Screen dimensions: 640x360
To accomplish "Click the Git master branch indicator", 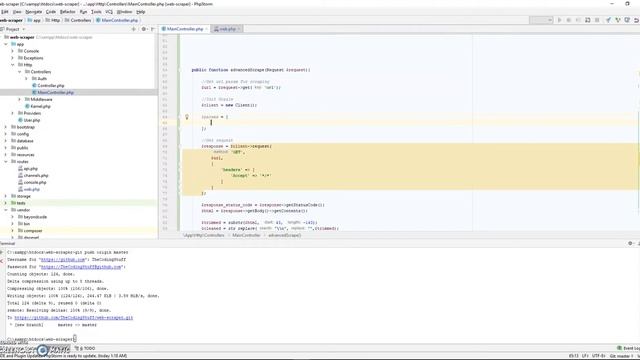I will click(620, 356).
